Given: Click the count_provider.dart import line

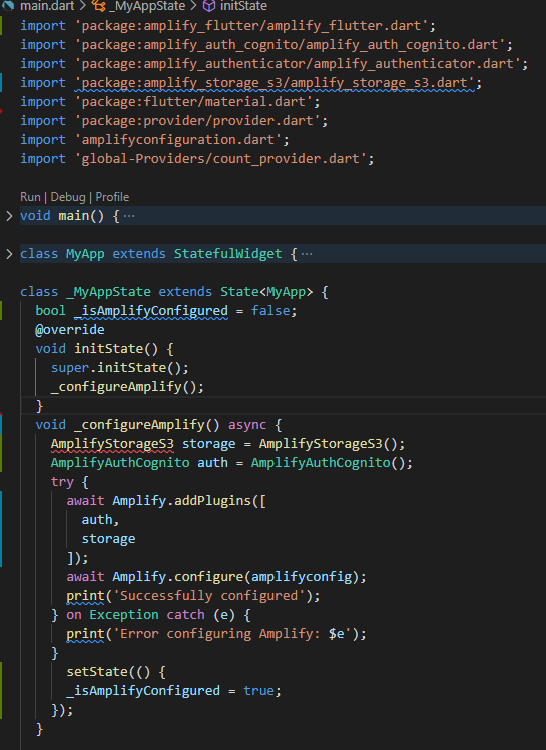Looking at the screenshot, I should 197,159.
